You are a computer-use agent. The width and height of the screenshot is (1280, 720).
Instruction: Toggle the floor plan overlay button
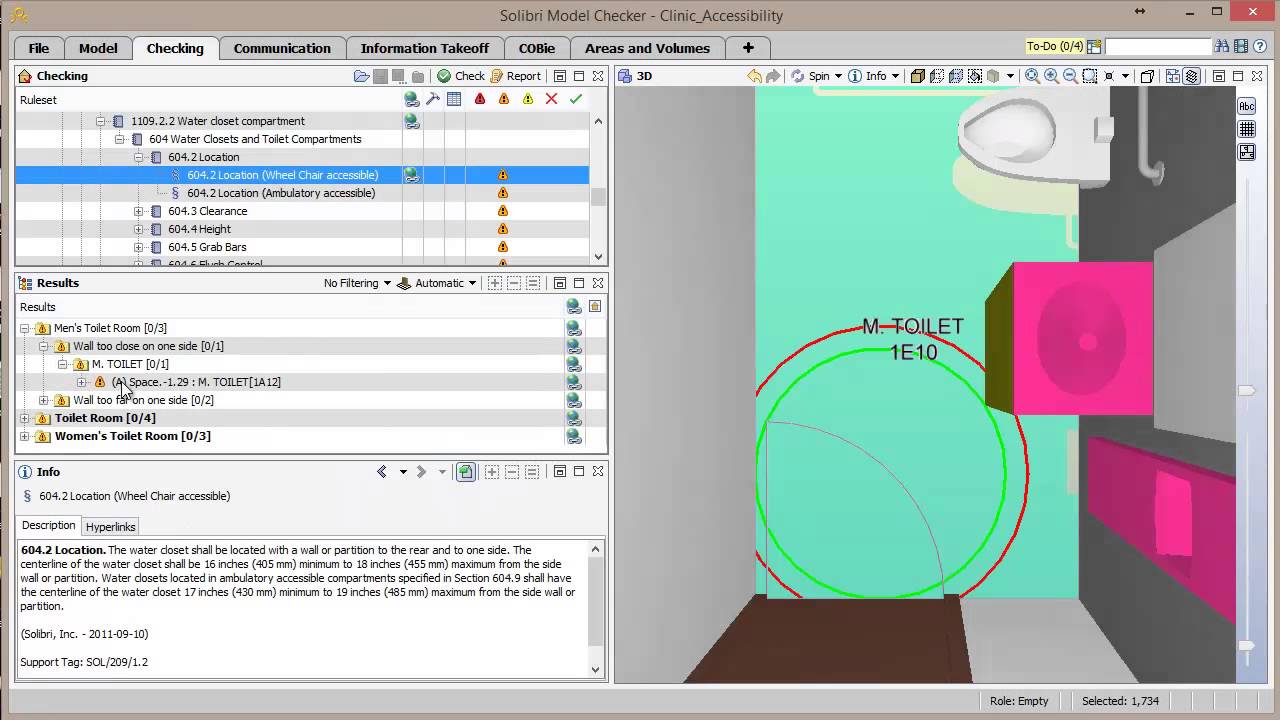[x=1247, y=152]
